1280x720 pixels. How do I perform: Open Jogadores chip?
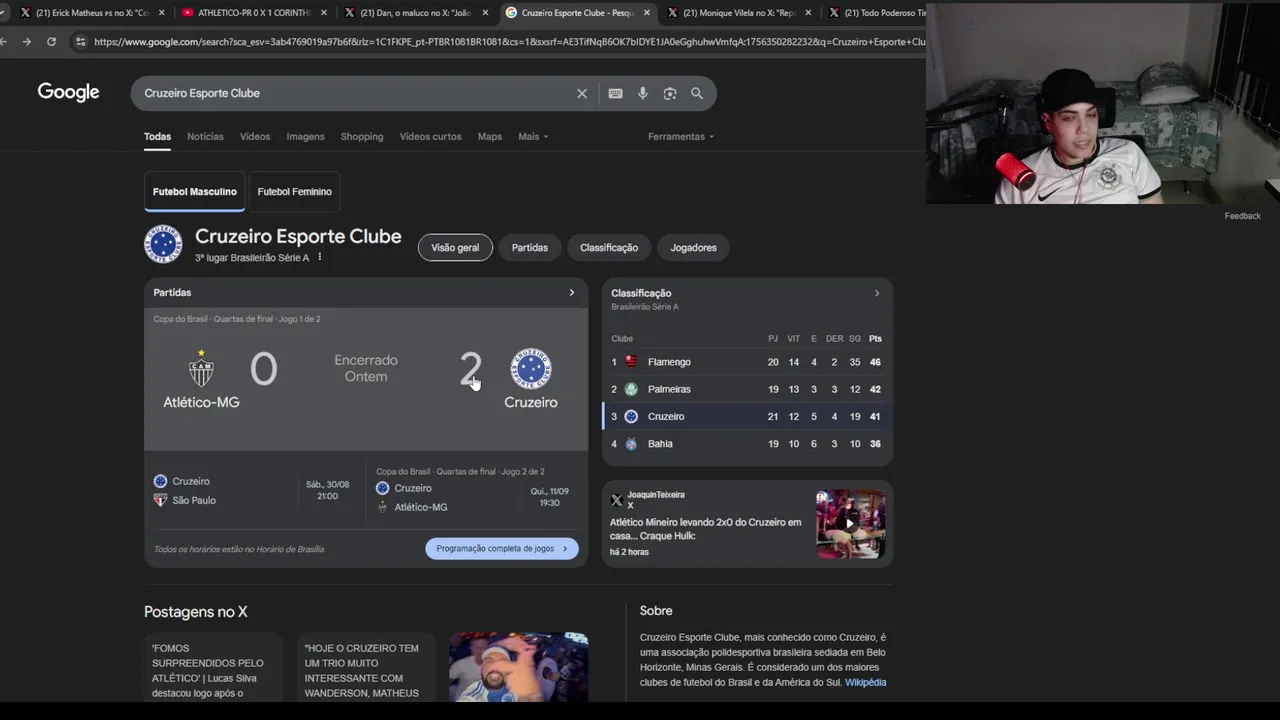tap(693, 247)
